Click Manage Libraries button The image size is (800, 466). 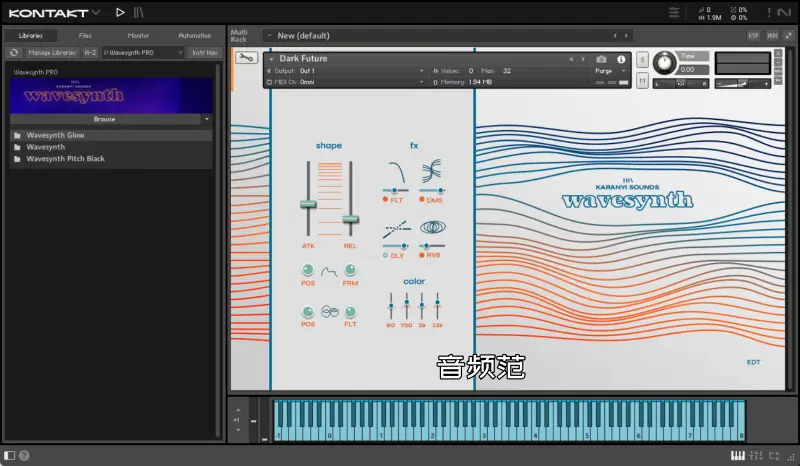[x=52, y=53]
